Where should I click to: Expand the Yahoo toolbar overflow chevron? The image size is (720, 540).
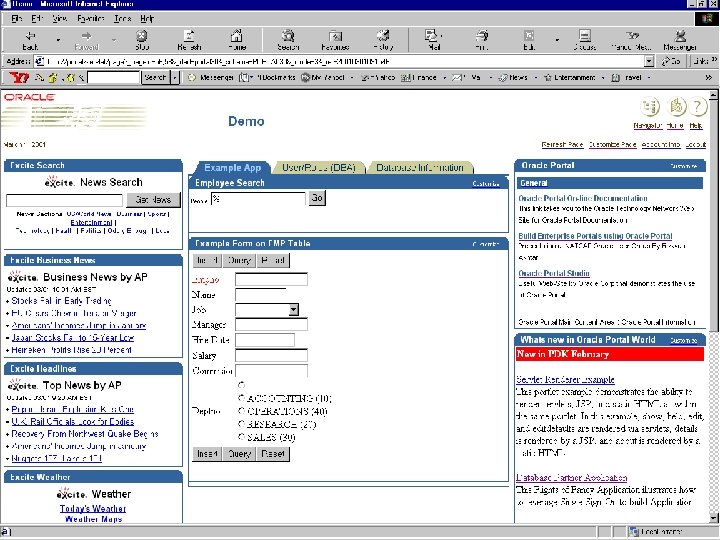tap(709, 78)
